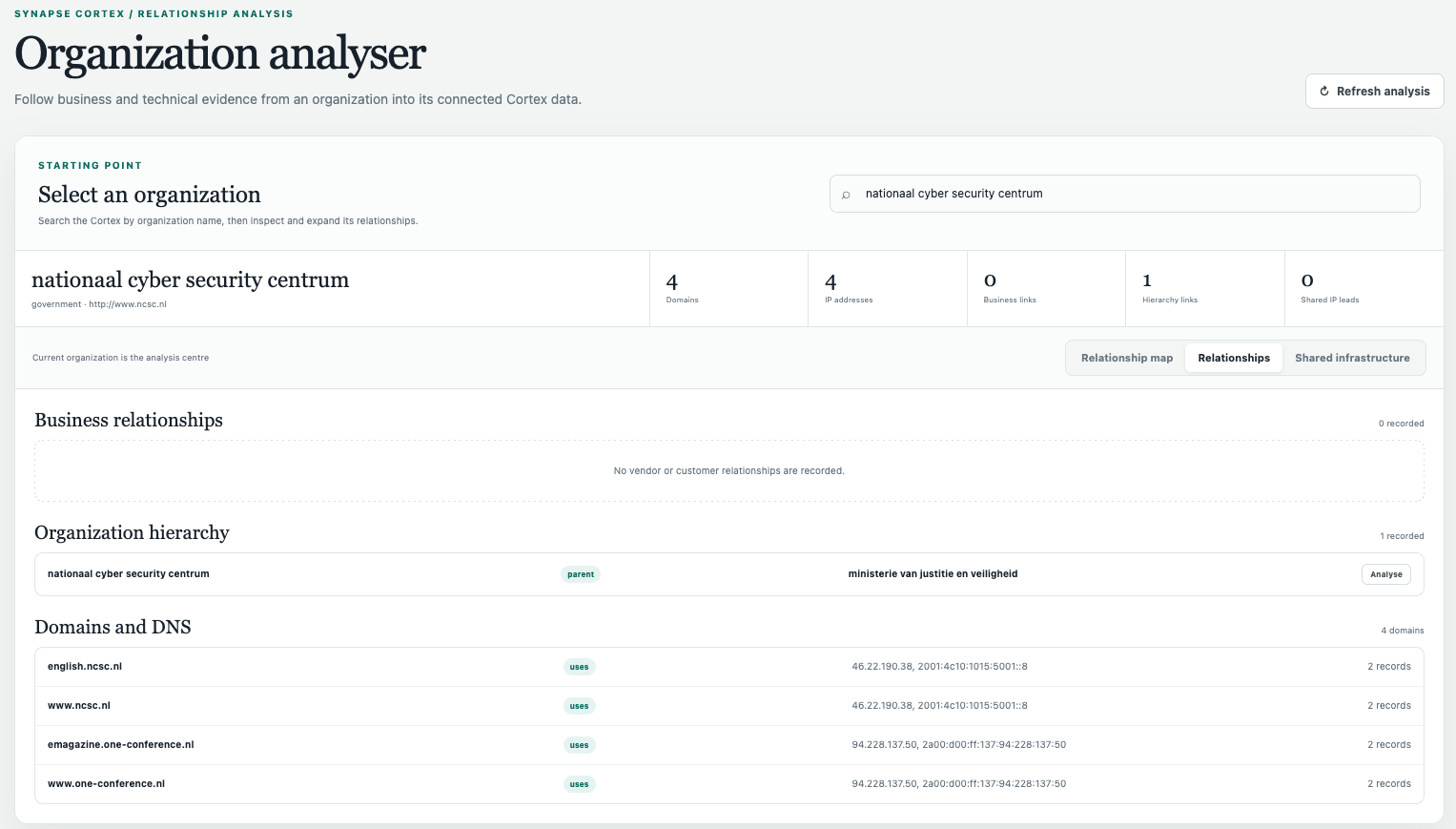Viewport: 1456px width, 829px height.
Task: Select the Relationships tab
Action: click(1234, 358)
